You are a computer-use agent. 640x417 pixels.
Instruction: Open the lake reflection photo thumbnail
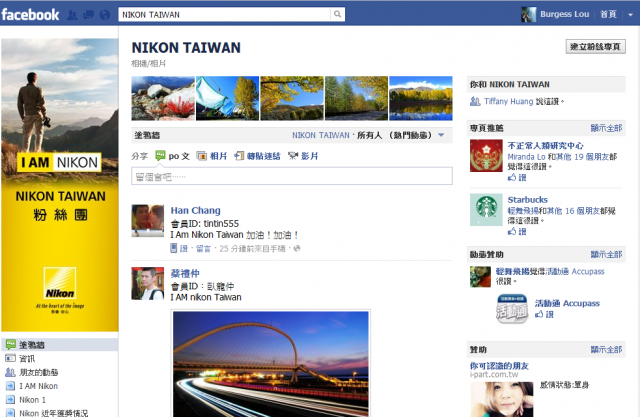tap(421, 98)
